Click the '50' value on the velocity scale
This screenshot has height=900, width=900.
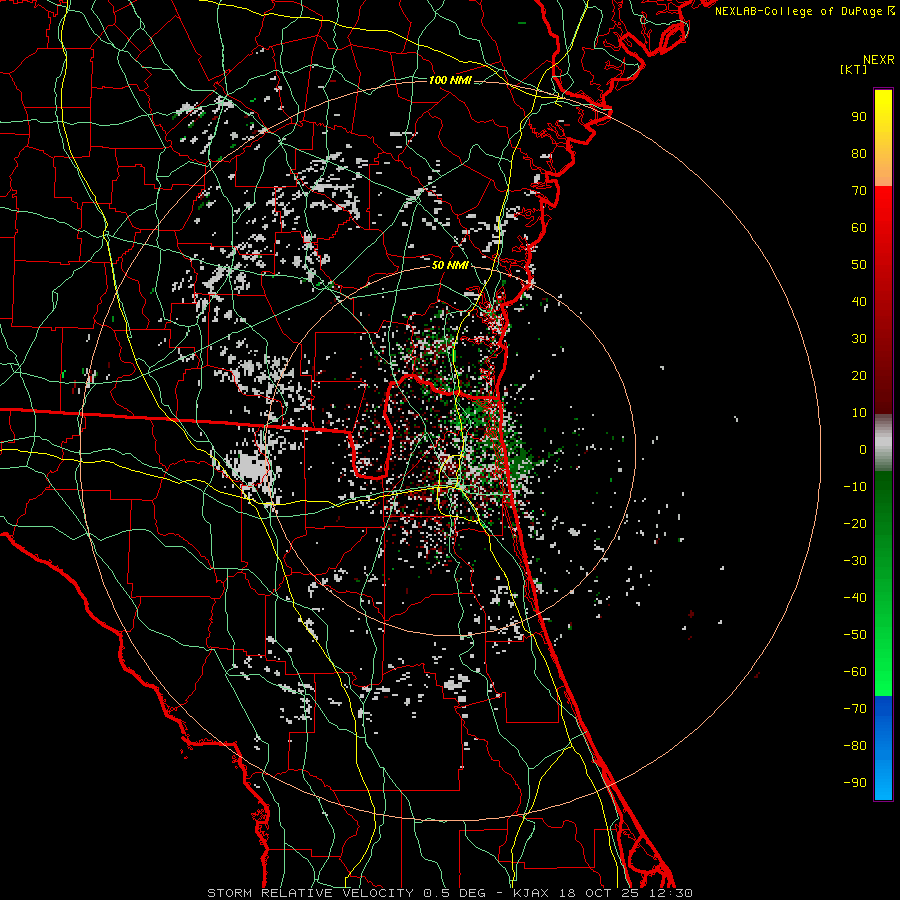coord(859,265)
